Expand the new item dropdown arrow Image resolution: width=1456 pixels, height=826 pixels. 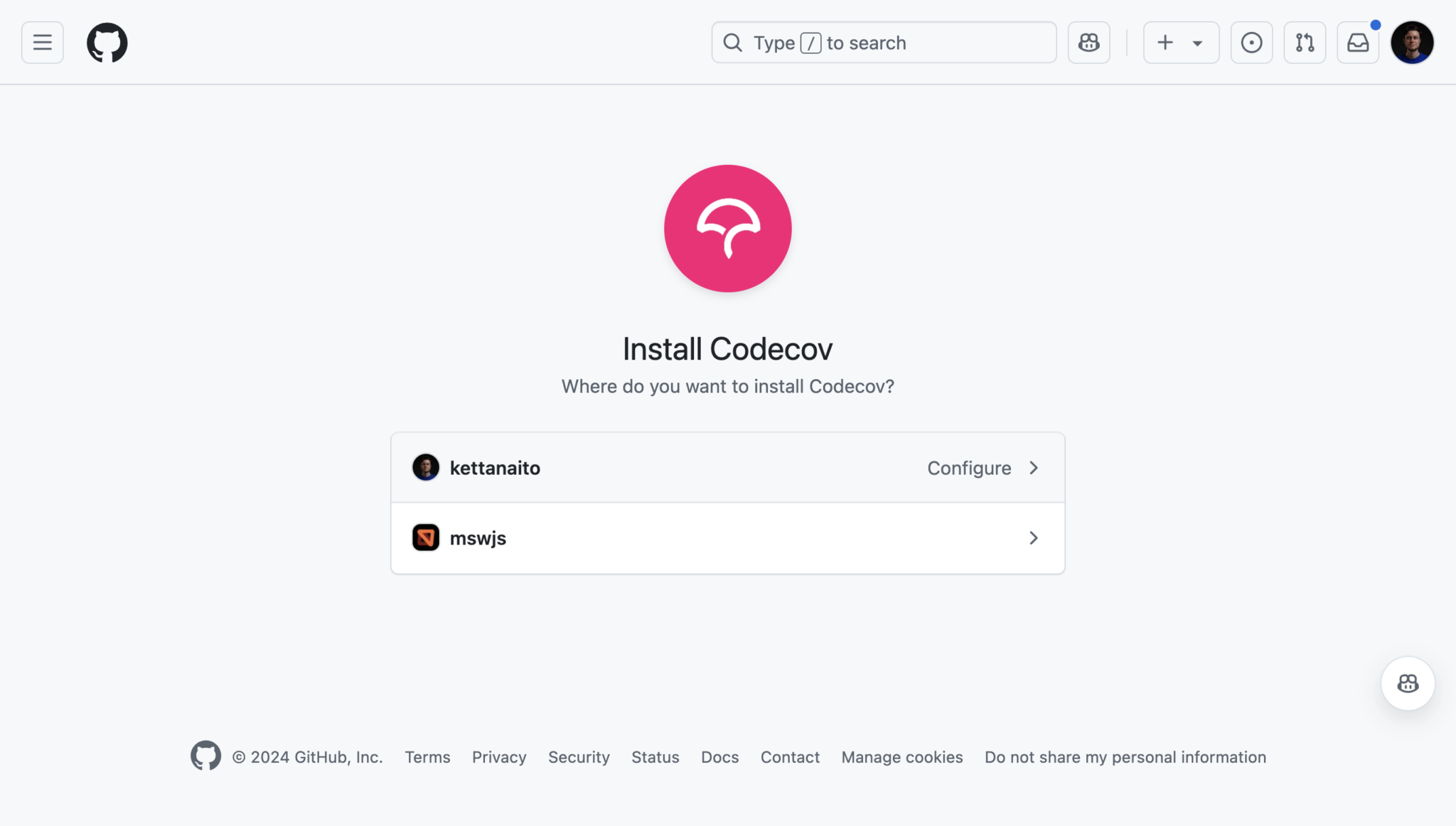[1197, 41]
